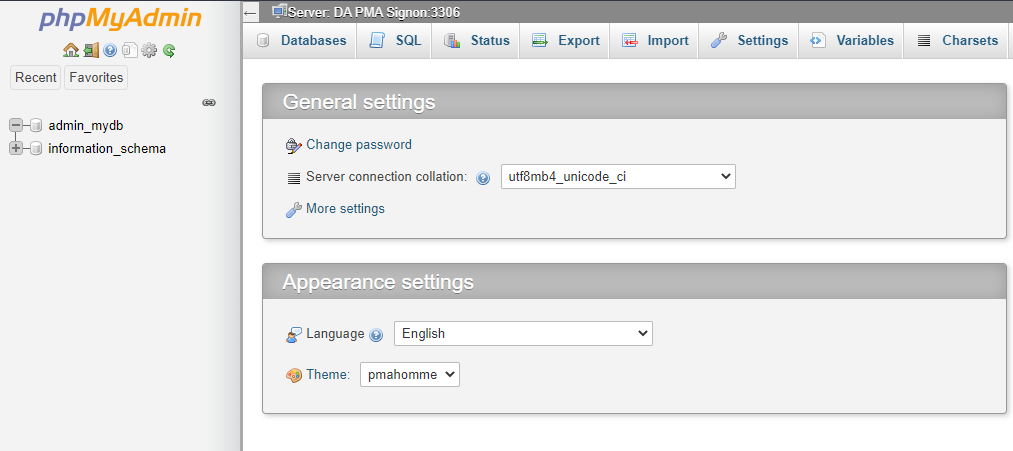Open the Theme dropdown showing pmahomme
Viewport: 1013px width, 451px height.
pos(410,374)
